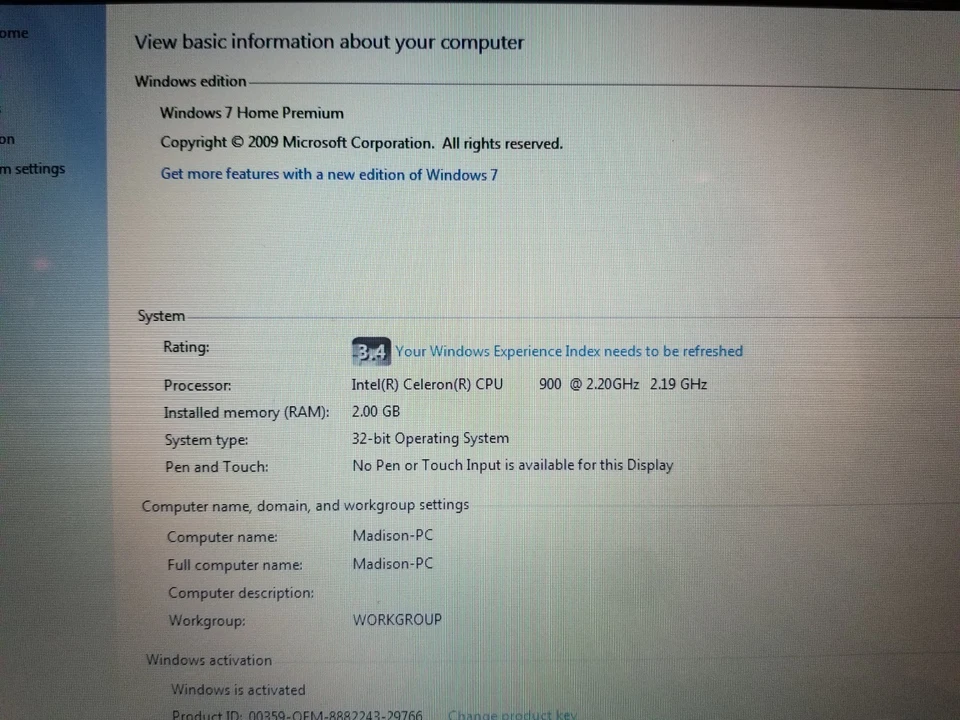Click the 'Computer description:' label
The height and width of the screenshot is (720, 960).
[x=241, y=593]
